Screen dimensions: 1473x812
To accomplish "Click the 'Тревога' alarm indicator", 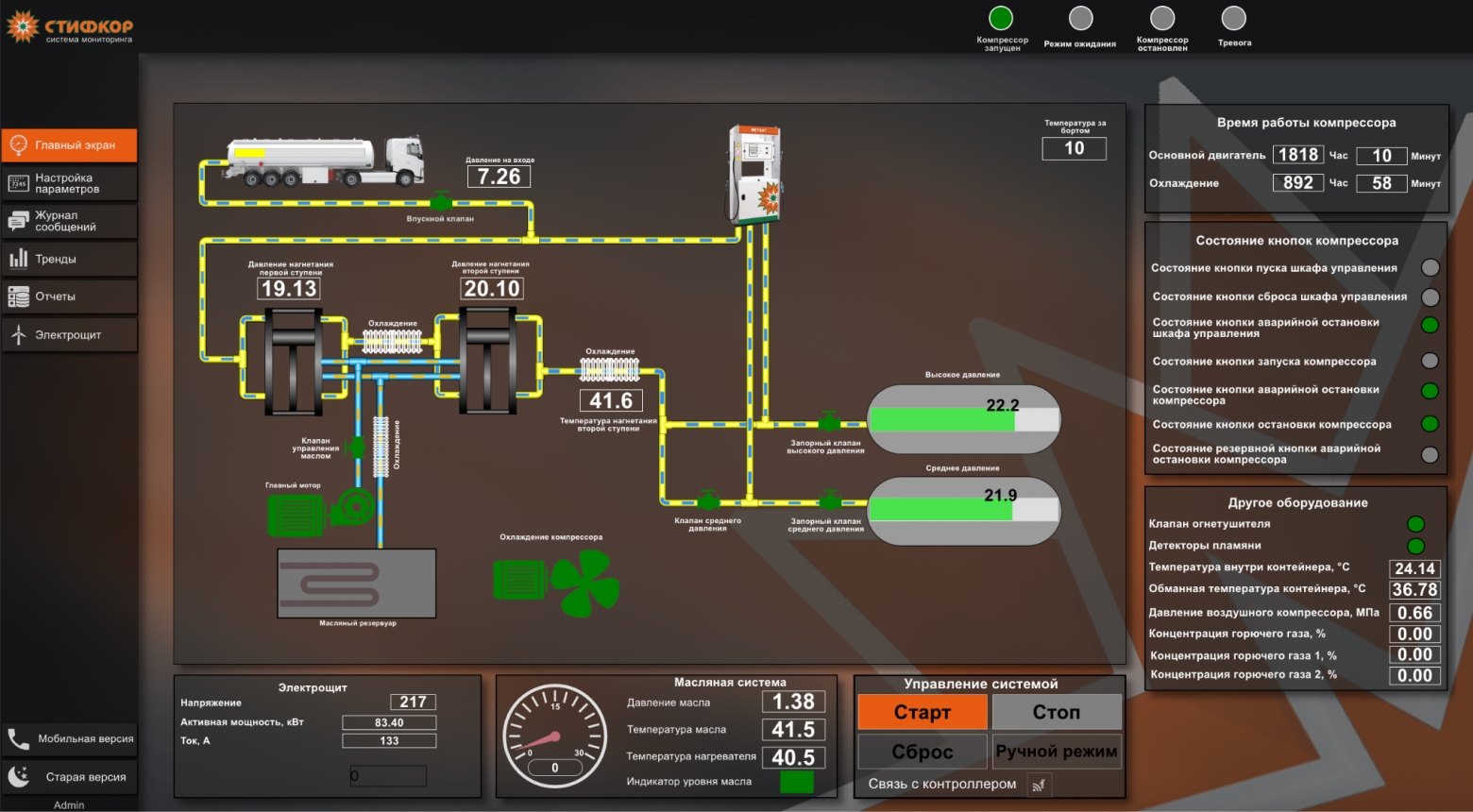I will tap(1233, 18).
